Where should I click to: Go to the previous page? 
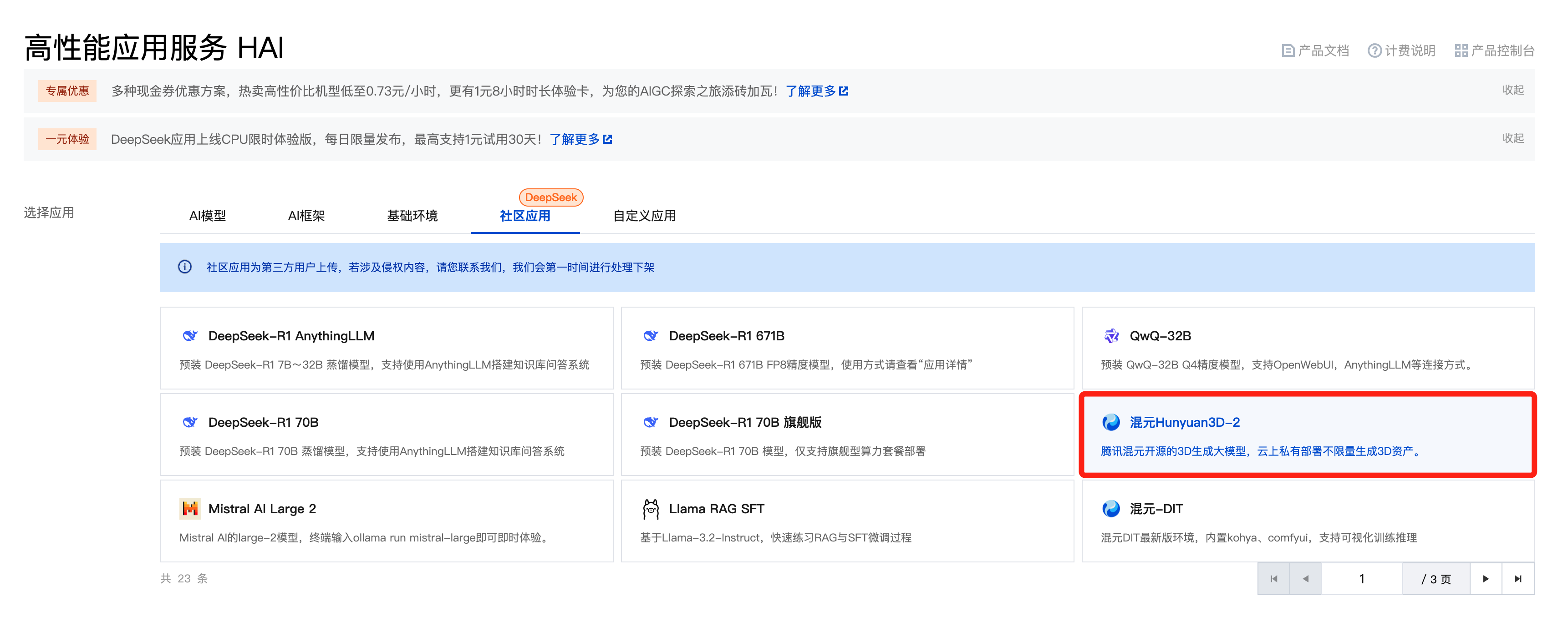(1306, 579)
